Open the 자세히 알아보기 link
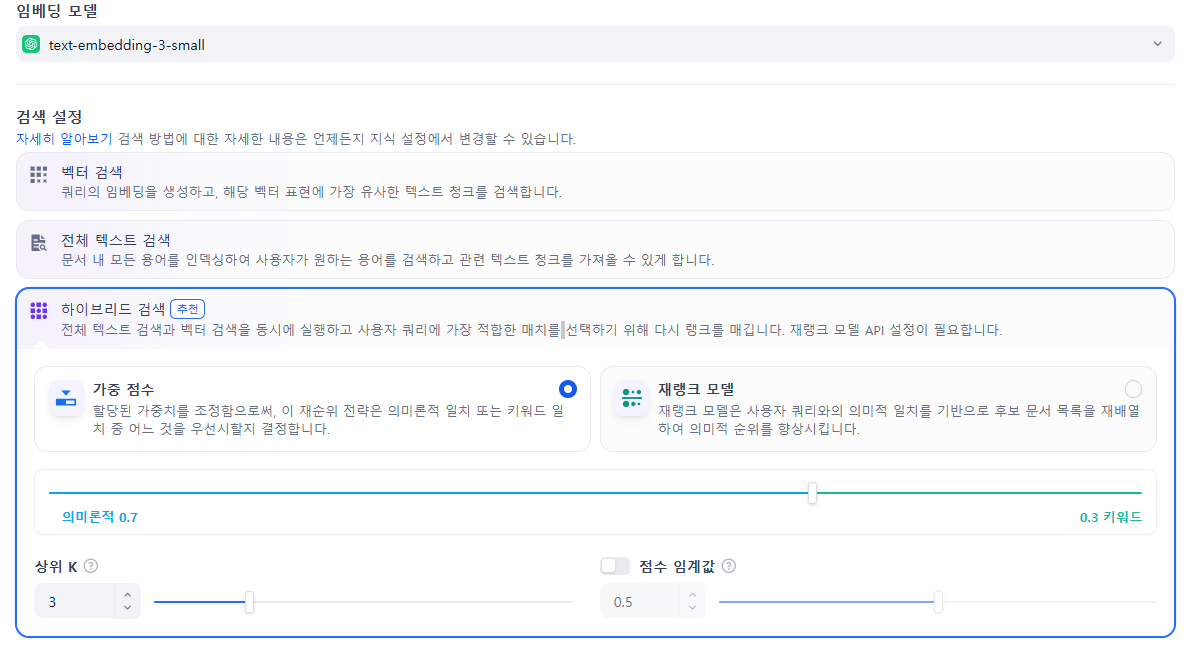 pos(64,139)
